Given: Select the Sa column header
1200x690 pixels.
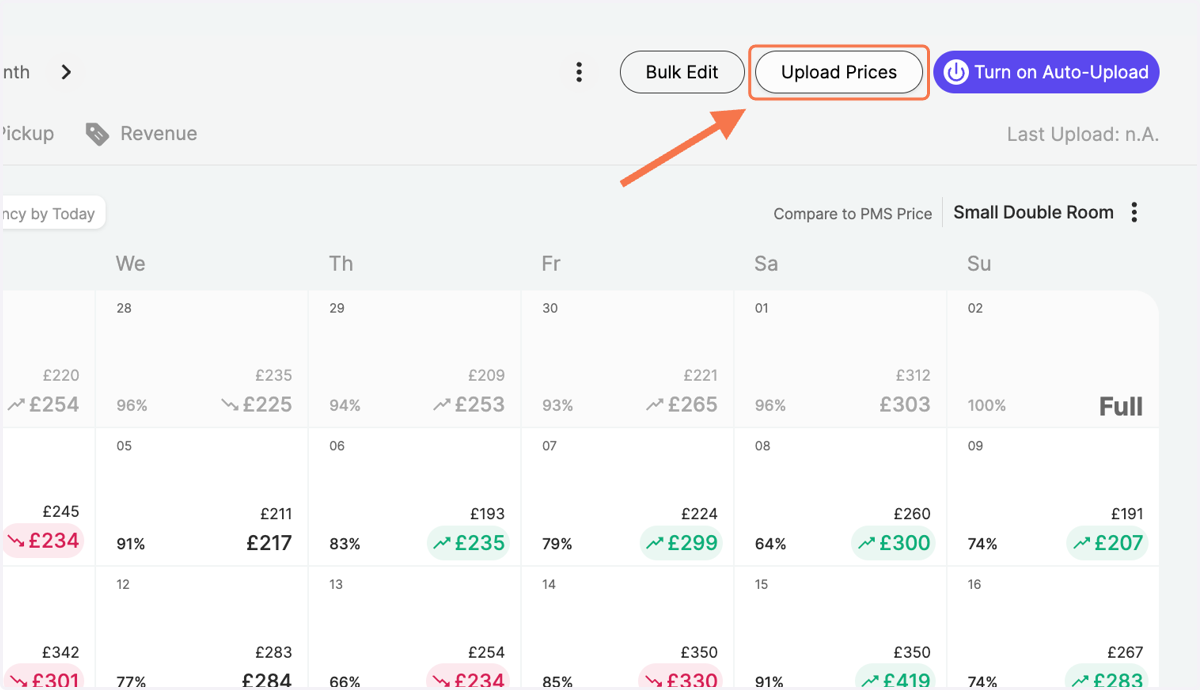Looking at the screenshot, I should 766,263.
